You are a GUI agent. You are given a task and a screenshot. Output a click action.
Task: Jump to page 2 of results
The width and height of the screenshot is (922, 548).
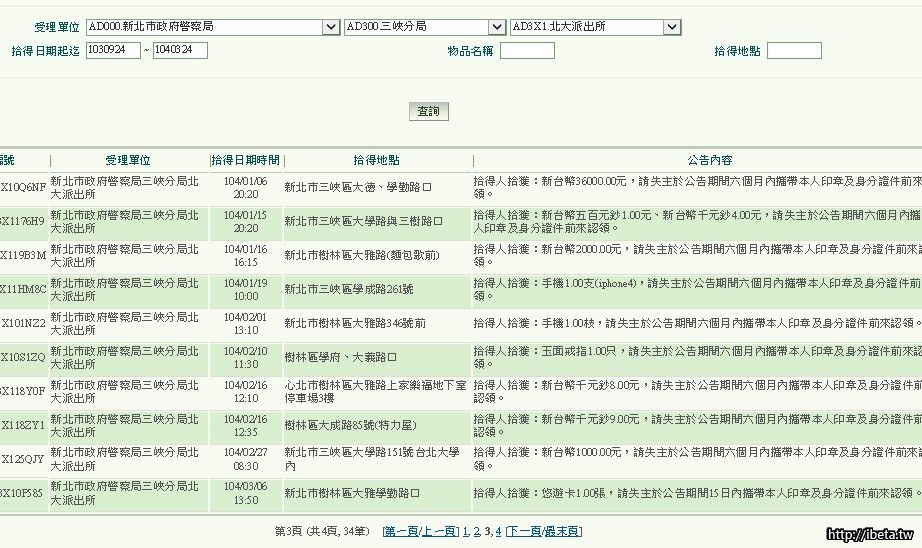pos(477,531)
